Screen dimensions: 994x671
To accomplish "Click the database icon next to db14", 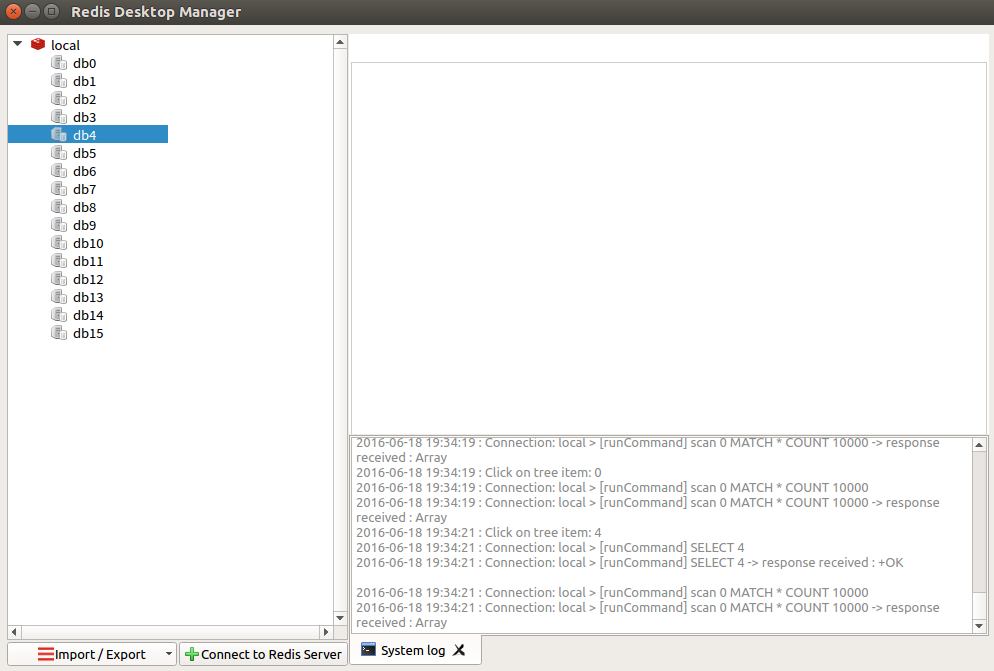I will (x=59, y=315).
